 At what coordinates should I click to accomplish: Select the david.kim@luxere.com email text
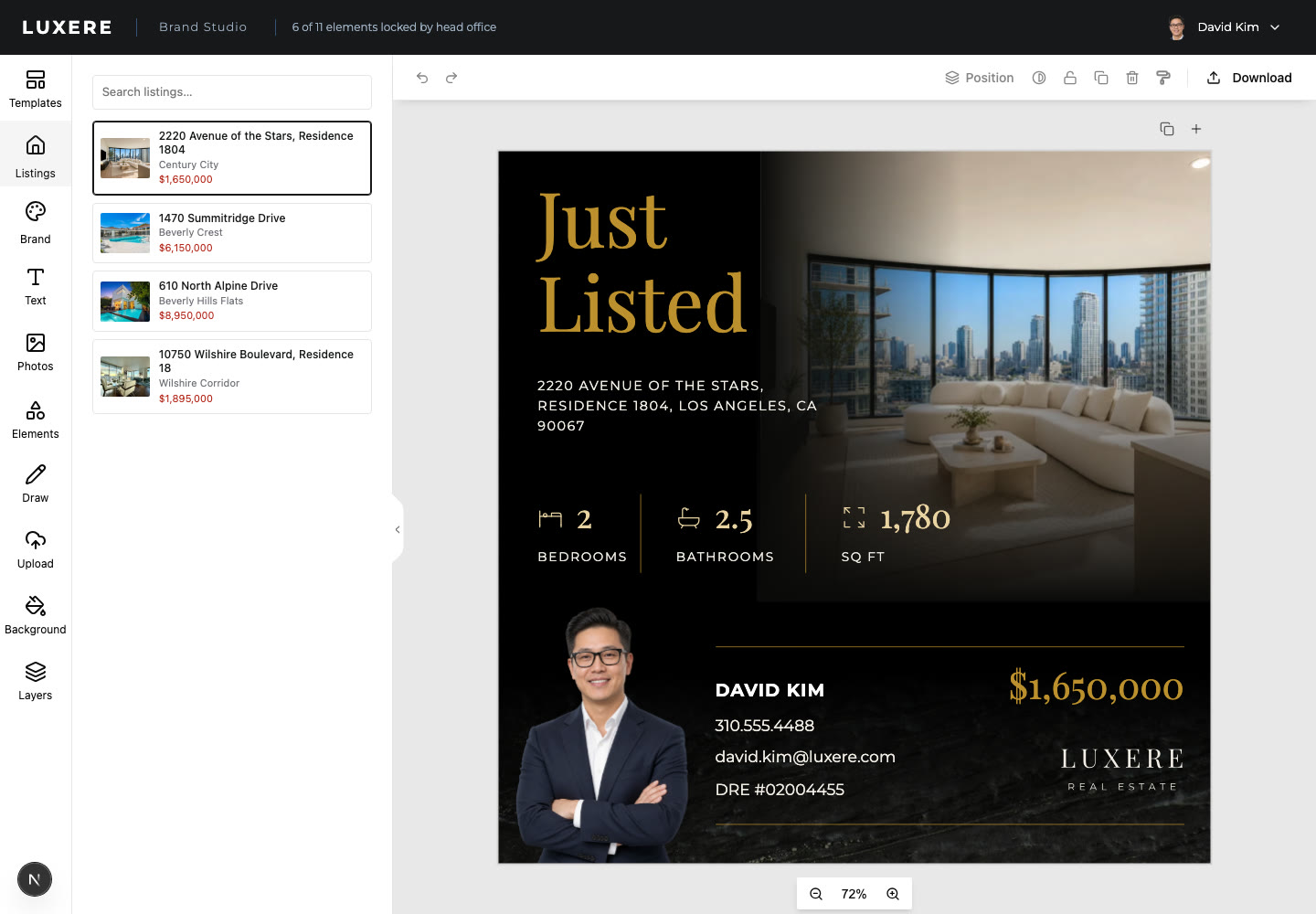pyautogui.click(x=805, y=757)
